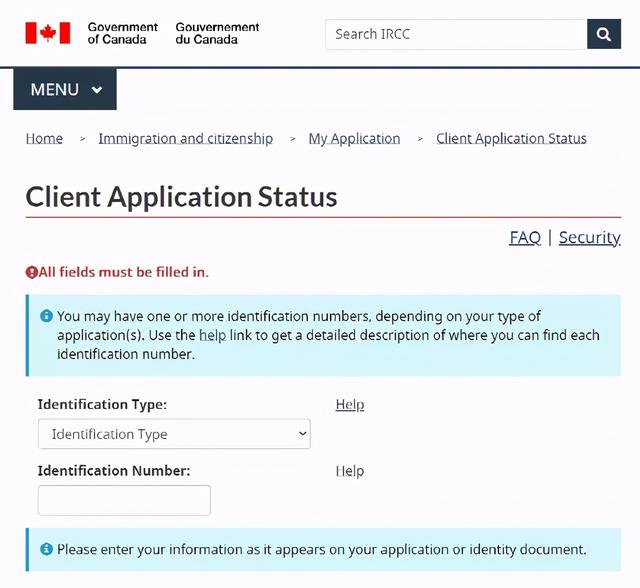Image resolution: width=640 pixels, height=588 pixels.
Task: Focus the Search IRCC text field
Action: [455, 34]
